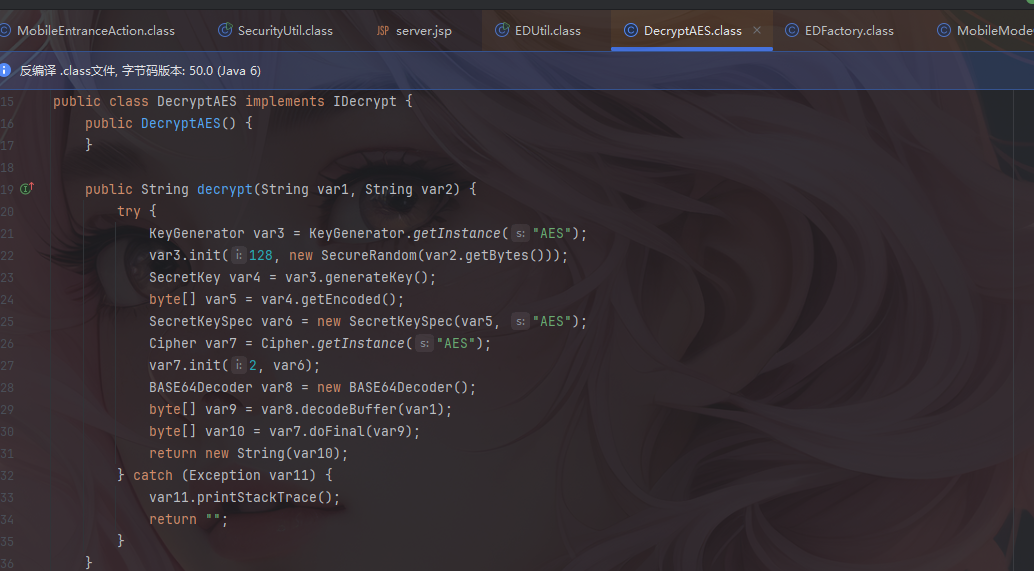This screenshot has height=571, width=1034.
Task: Click the EDFactory.class class icon
Action: click(x=791, y=30)
